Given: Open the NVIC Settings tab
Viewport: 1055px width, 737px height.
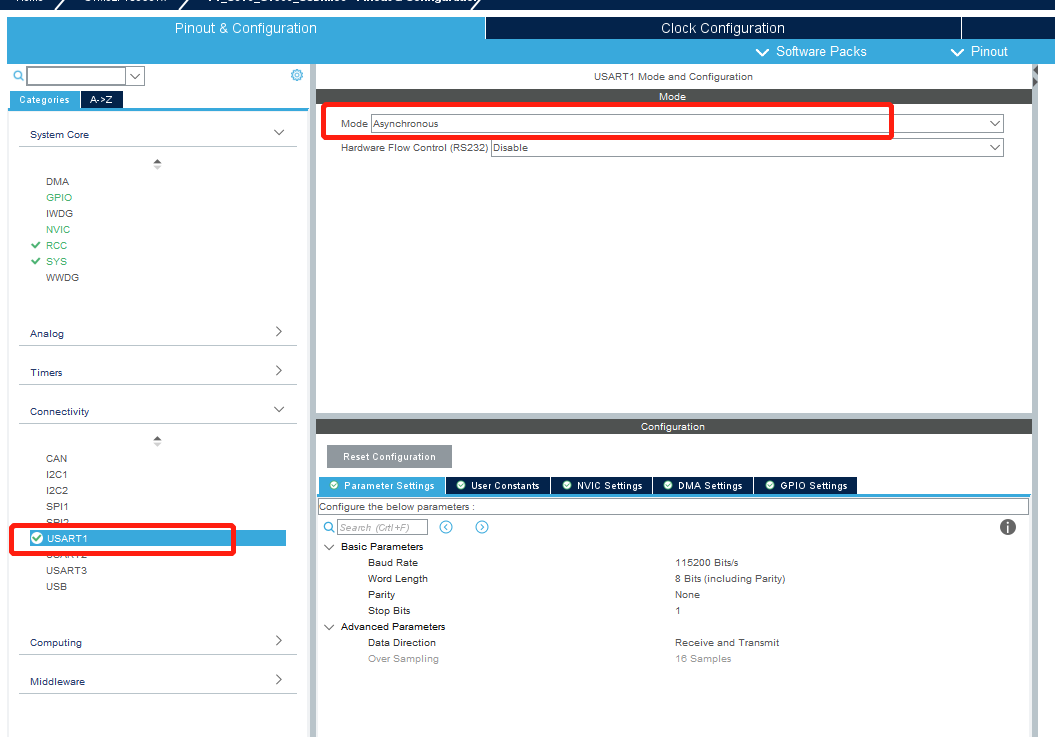Looking at the screenshot, I should [602, 485].
